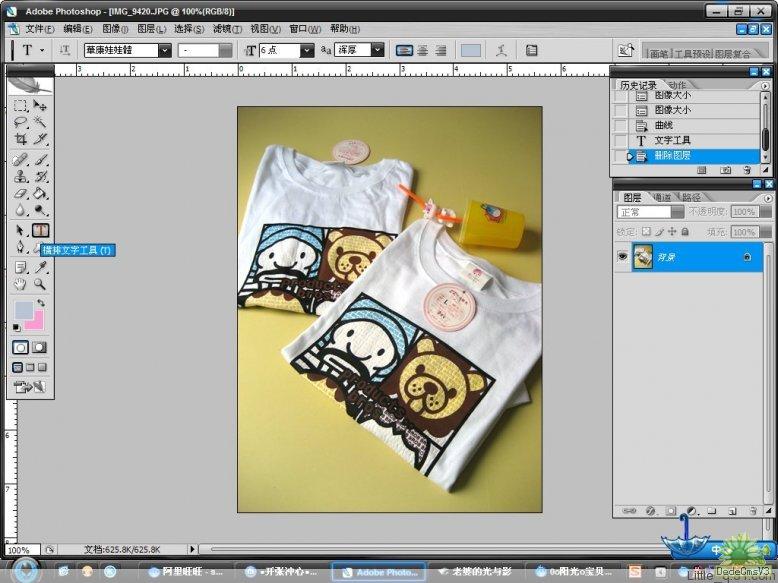Viewport: 778px width, 583px height.
Task: Open Layers panel flyout menu arrow
Action: (x=768, y=197)
